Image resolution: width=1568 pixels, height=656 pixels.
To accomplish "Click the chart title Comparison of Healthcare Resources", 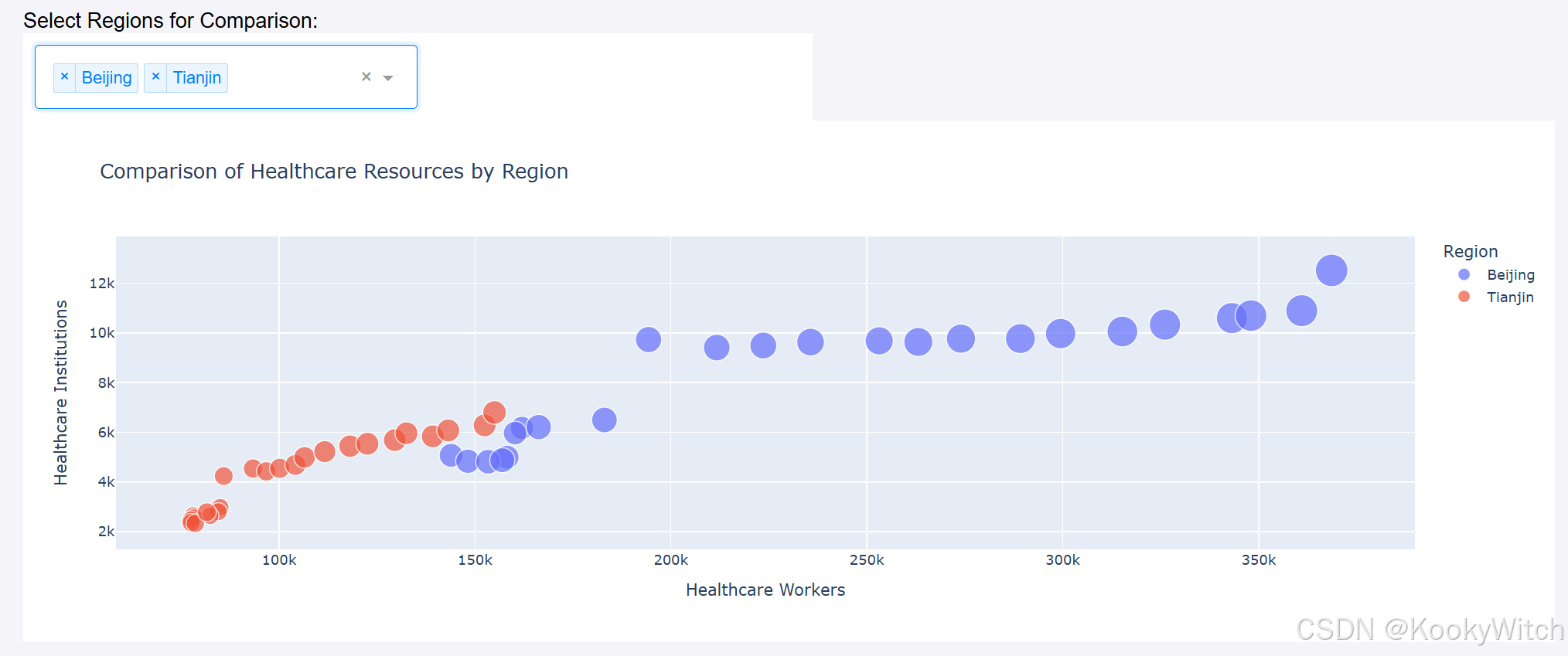I will point(334,171).
